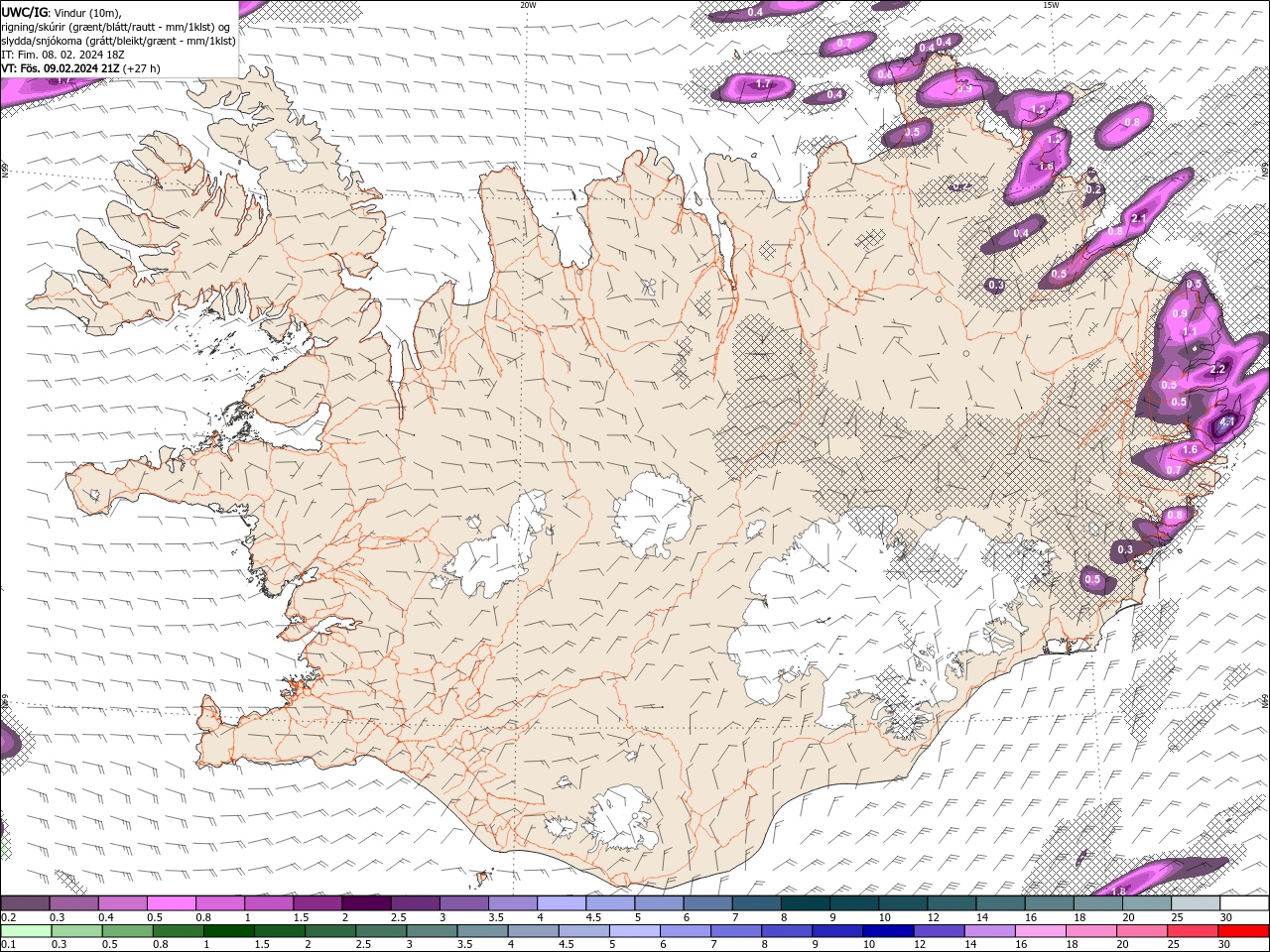Click the 2.5 swatch in the lower green legend row
Image resolution: width=1270 pixels, height=952 pixels.
click(x=380, y=931)
